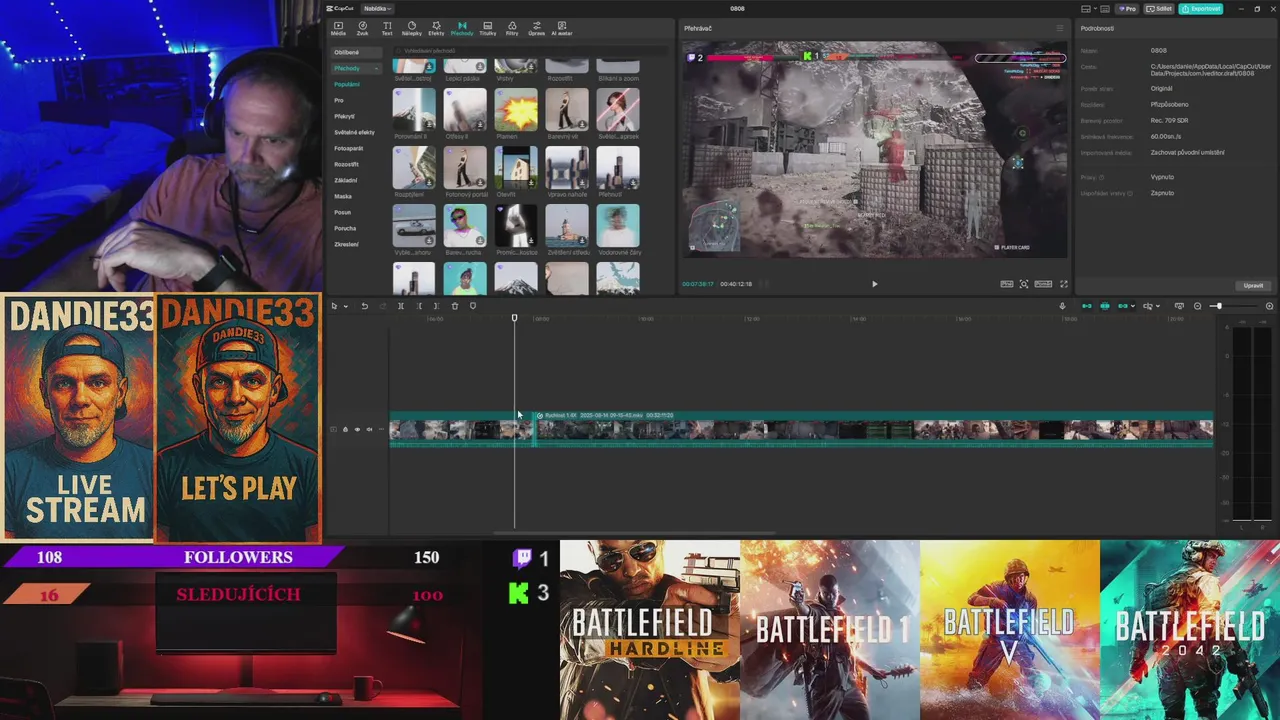
Task: Open the player panel hamburger menu
Action: point(1060,28)
